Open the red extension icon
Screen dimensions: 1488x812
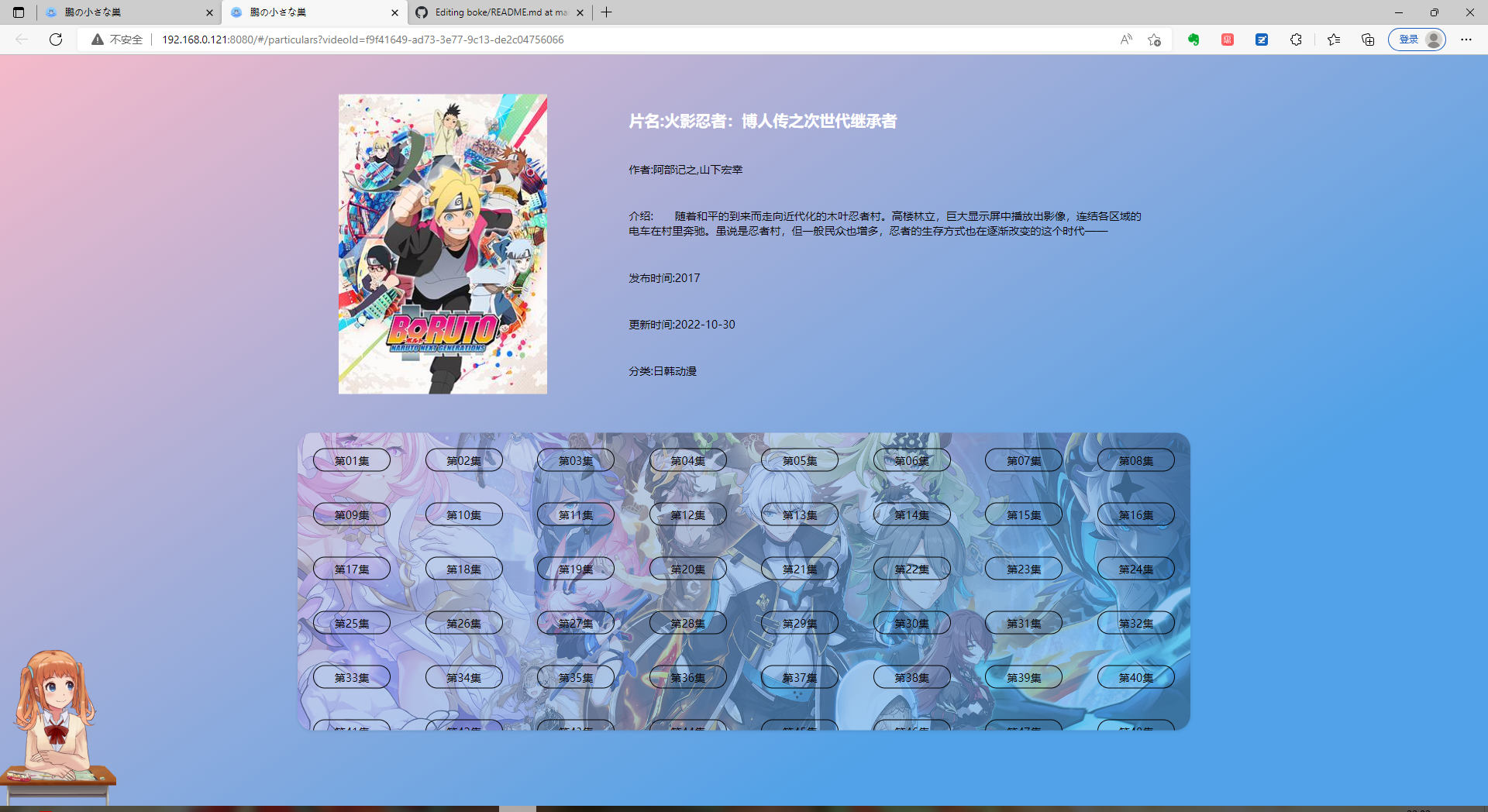click(x=1227, y=39)
